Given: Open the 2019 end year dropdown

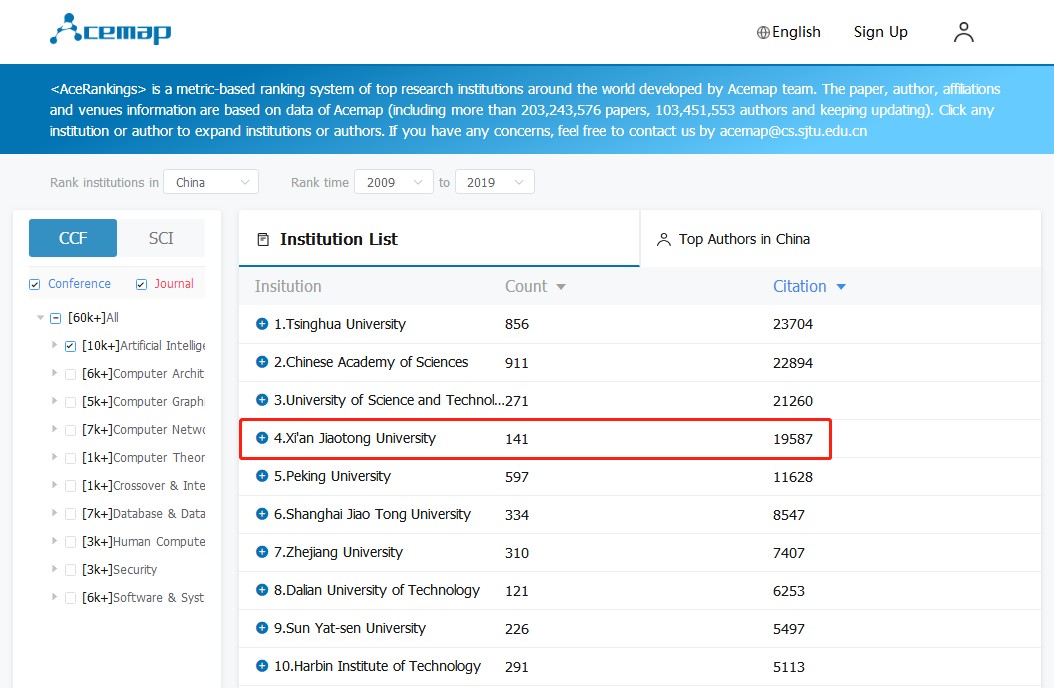Looking at the screenshot, I should pos(494,182).
